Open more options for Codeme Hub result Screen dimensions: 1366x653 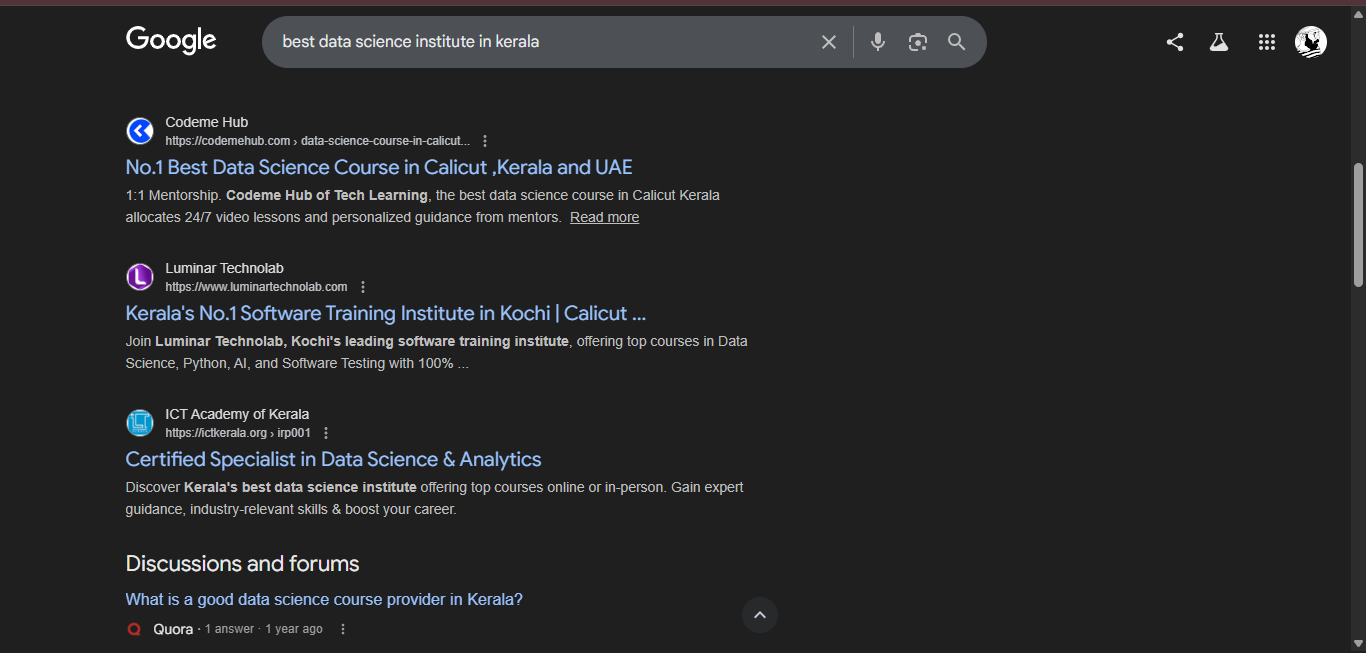(485, 141)
